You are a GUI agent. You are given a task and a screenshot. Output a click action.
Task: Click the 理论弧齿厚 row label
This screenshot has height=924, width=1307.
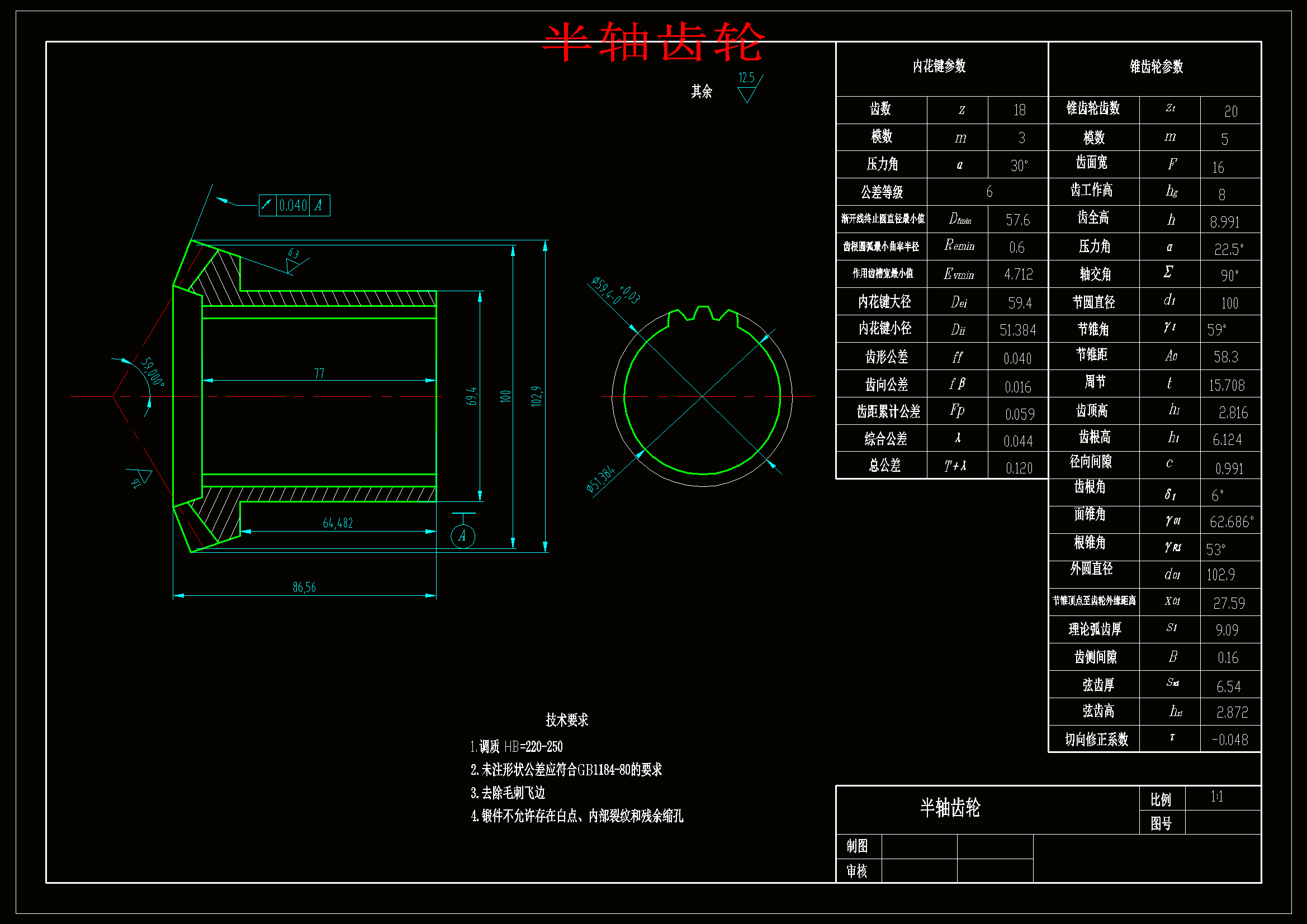(1095, 629)
